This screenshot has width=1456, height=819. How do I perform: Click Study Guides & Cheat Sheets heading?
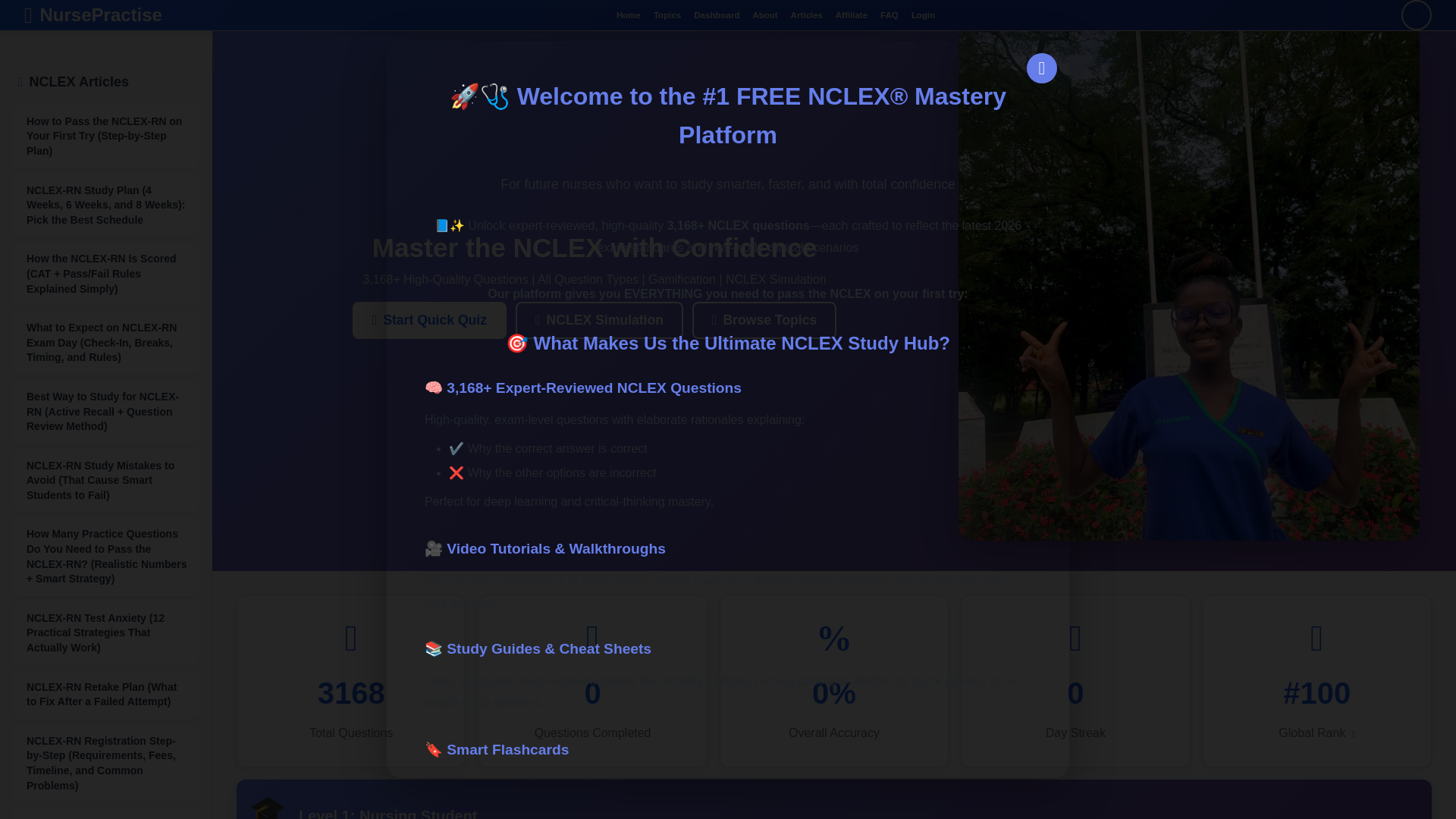[x=538, y=649]
